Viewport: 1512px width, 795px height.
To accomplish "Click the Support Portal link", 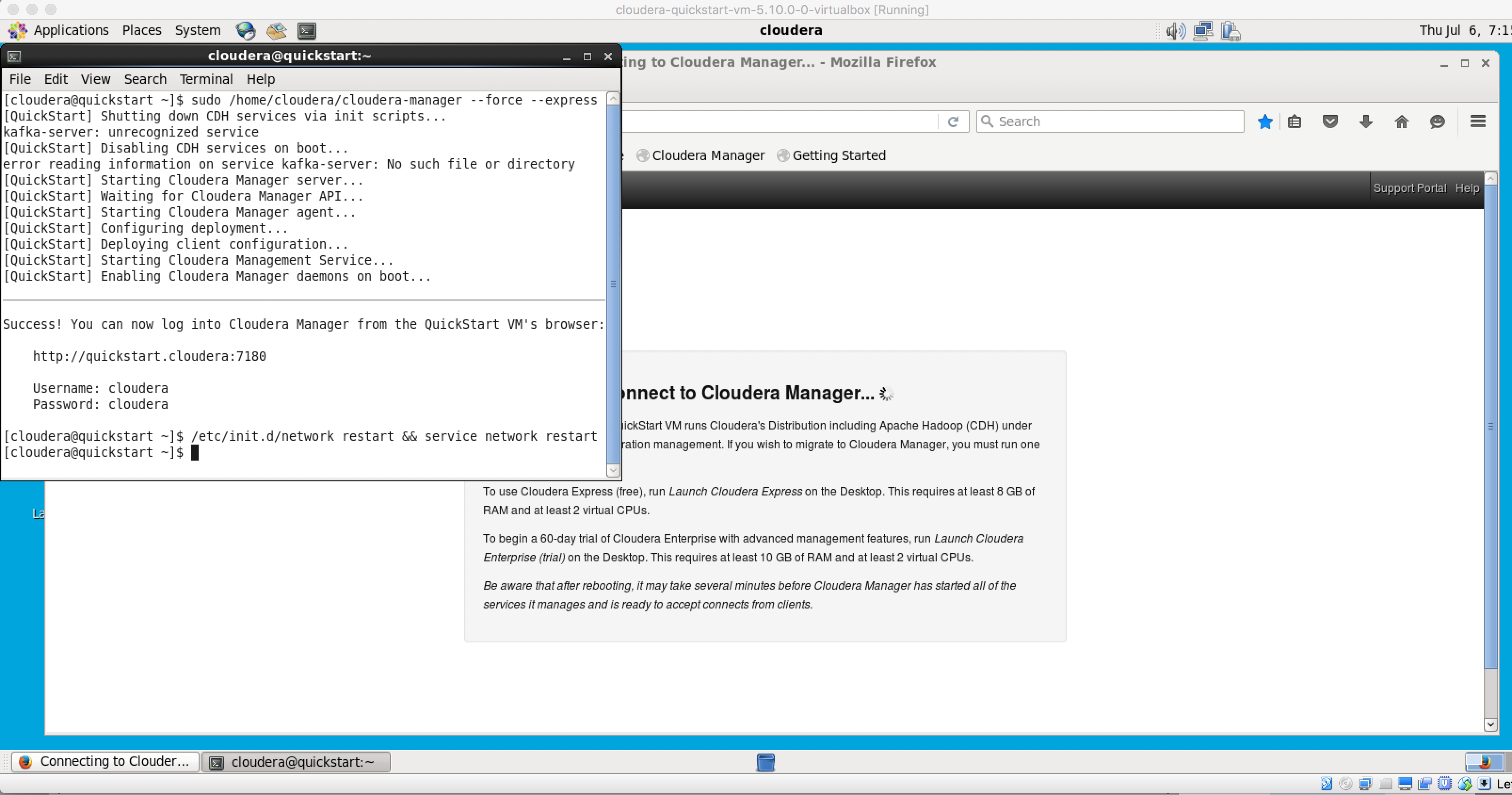I will [x=1409, y=188].
